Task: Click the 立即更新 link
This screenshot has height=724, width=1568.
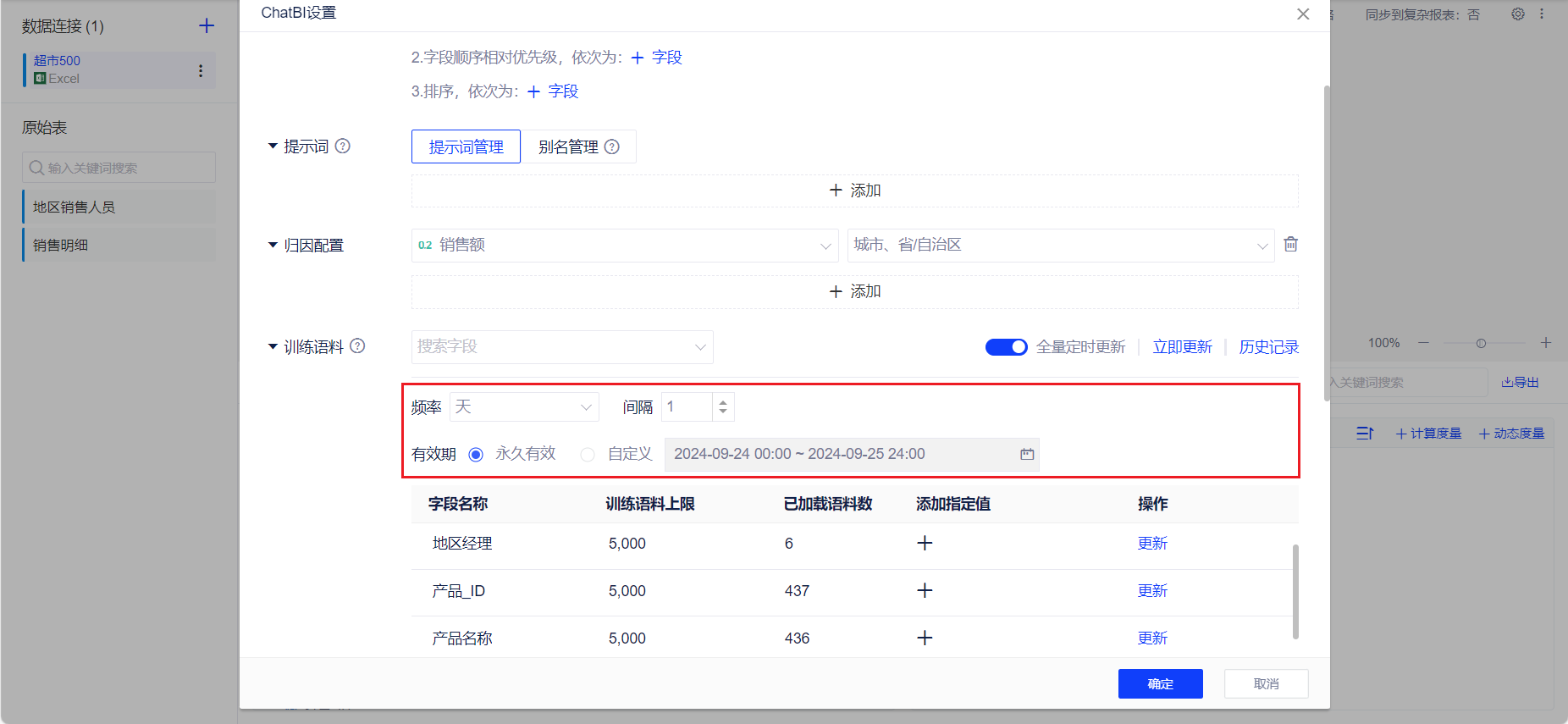Action: pos(1182,347)
